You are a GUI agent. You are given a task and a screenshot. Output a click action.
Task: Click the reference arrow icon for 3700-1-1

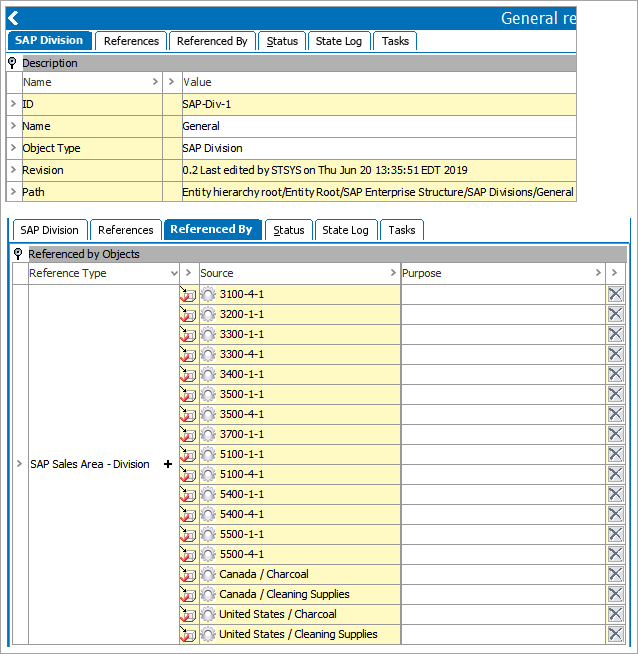click(188, 434)
